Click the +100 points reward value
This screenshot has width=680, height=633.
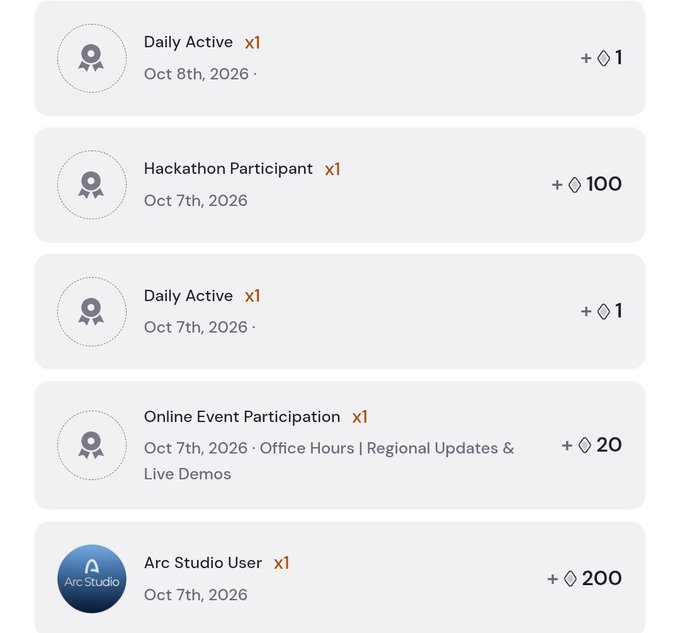click(587, 185)
